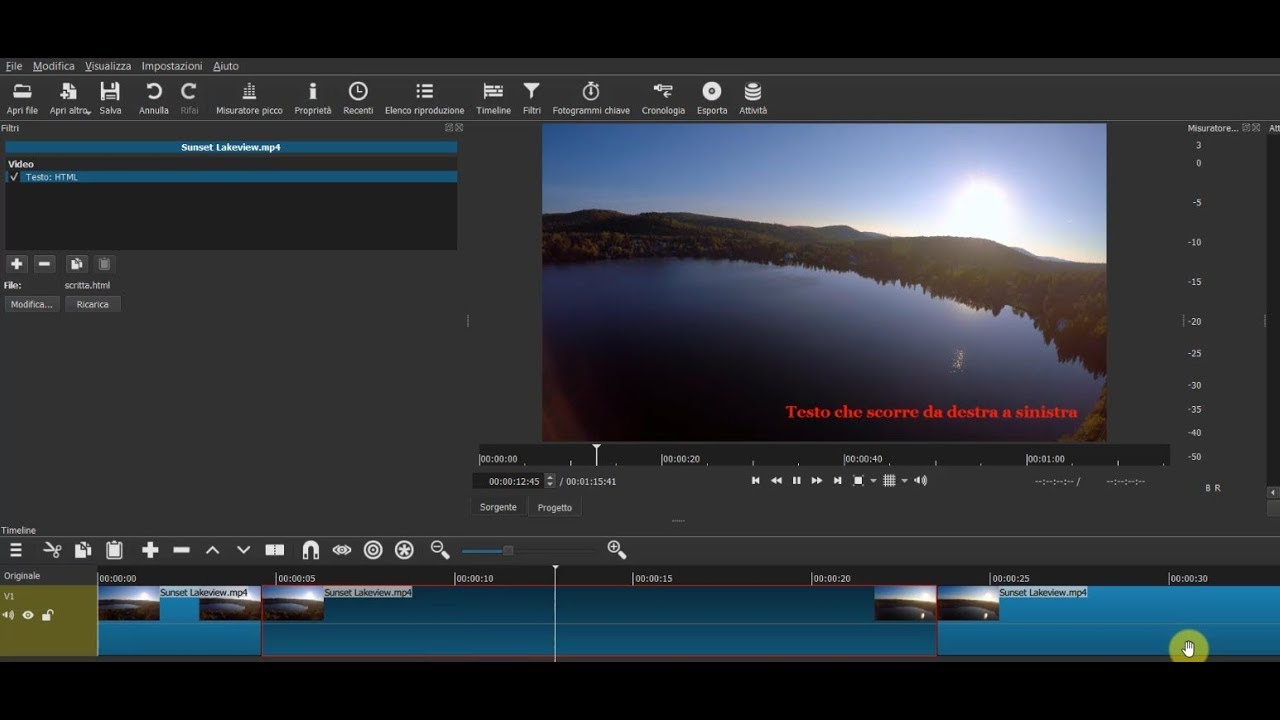Uncheck the Testo: HTML filter checkbox
This screenshot has width=1280, height=720.
pyautogui.click(x=14, y=177)
